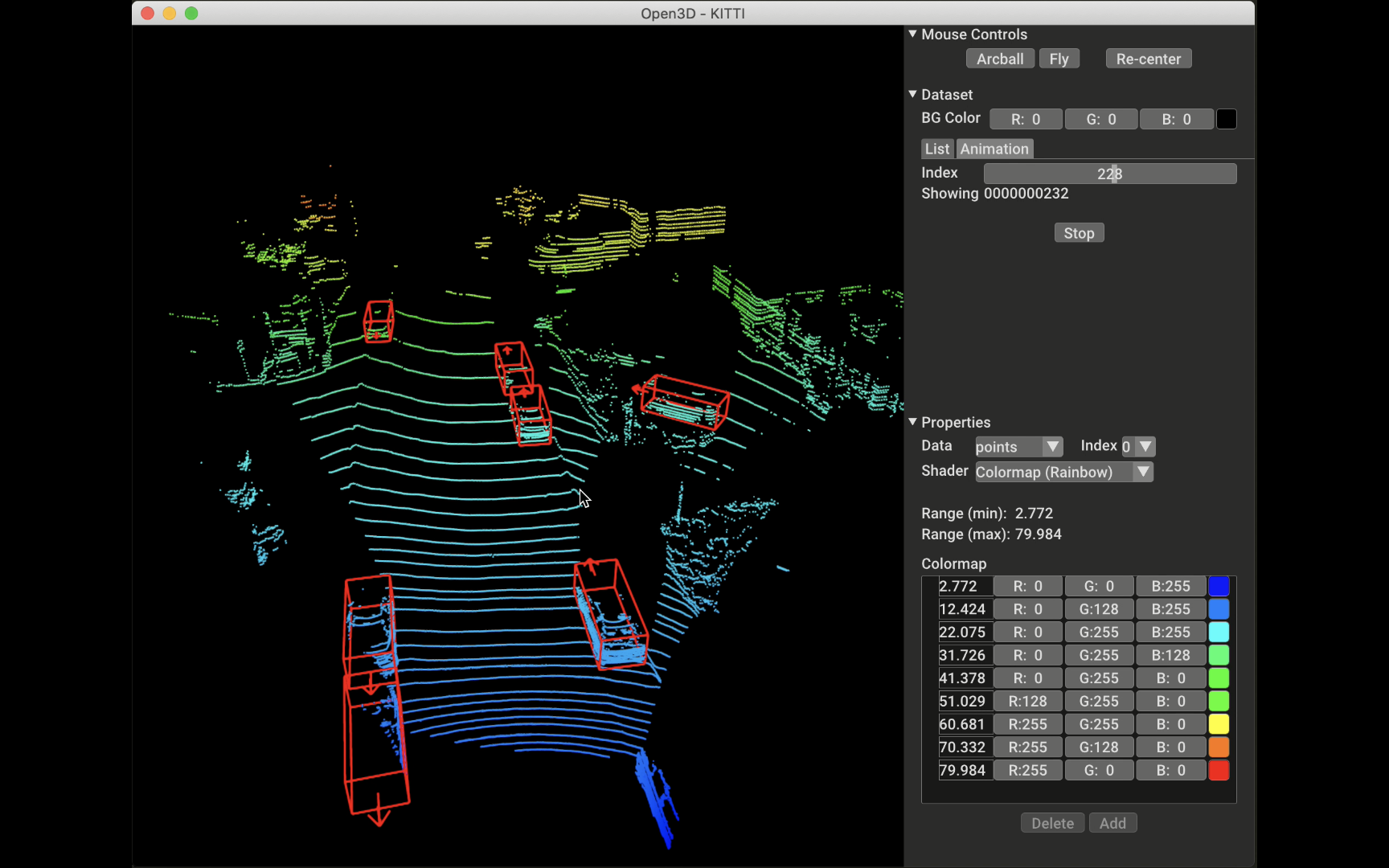Viewport: 1389px width, 868px height.
Task: Click the Arcball mouse mode button
Action: pyautogui.click(x=999, y=59)
